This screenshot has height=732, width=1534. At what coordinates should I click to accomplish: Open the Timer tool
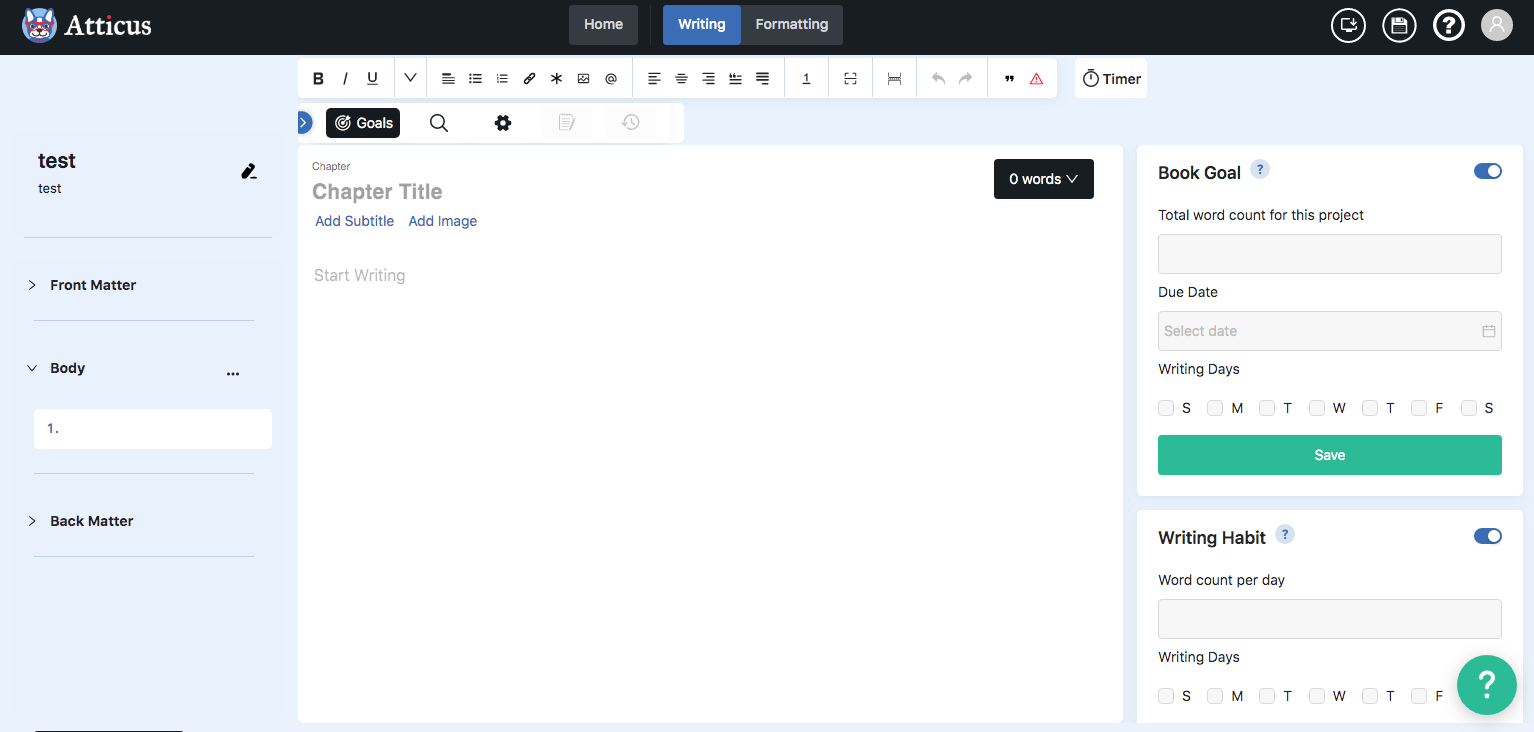pos(1111,78)
